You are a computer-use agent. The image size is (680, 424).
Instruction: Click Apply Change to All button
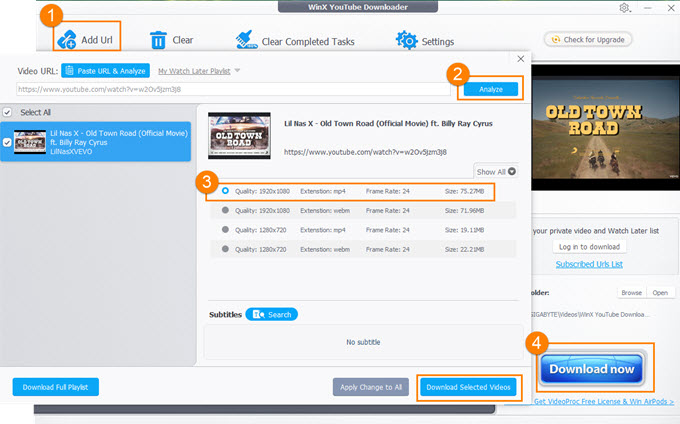pyautogui.click(x=371, y=387)
